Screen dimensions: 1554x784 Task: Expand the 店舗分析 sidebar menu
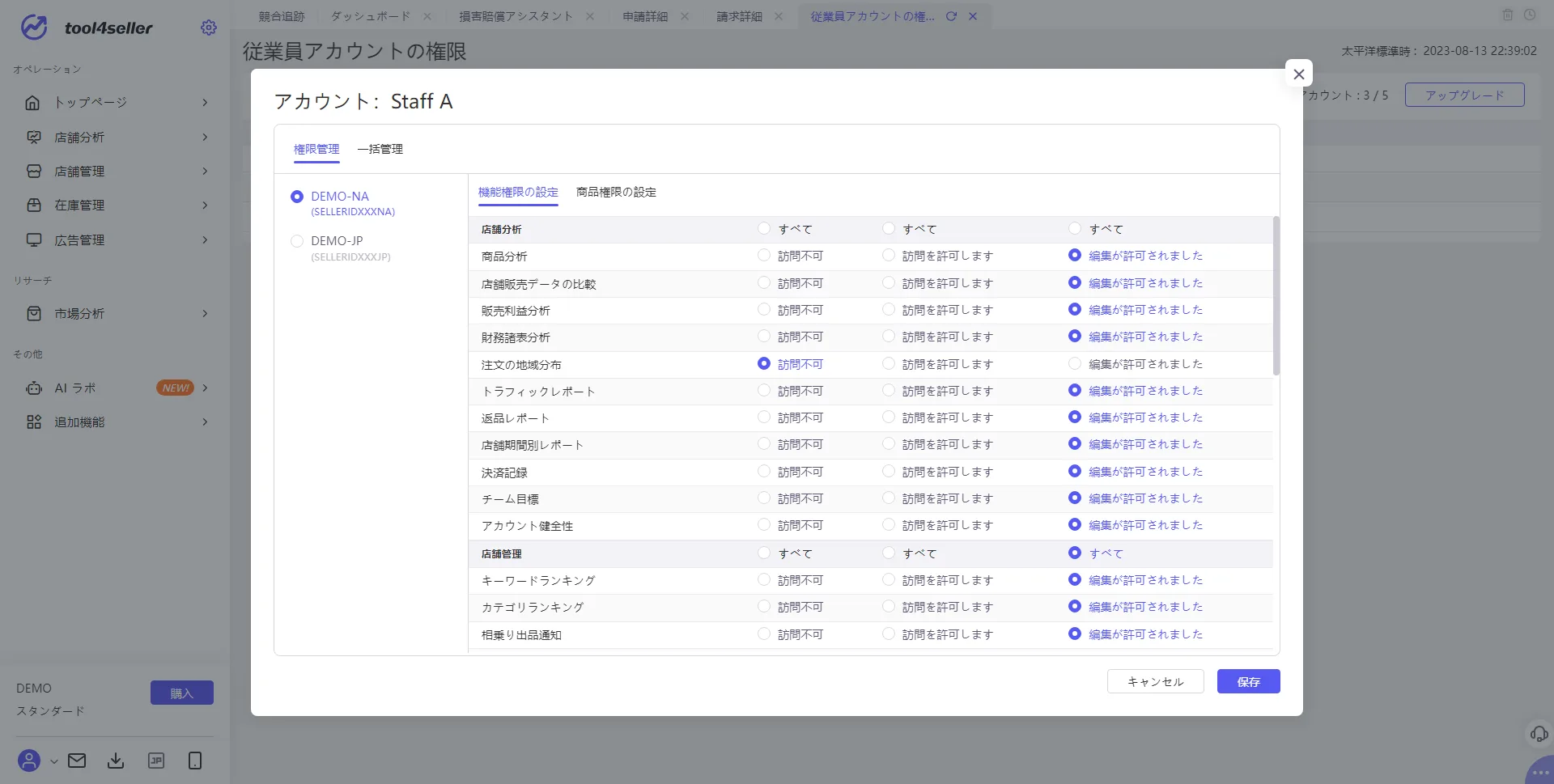click(x=205, y=138)
